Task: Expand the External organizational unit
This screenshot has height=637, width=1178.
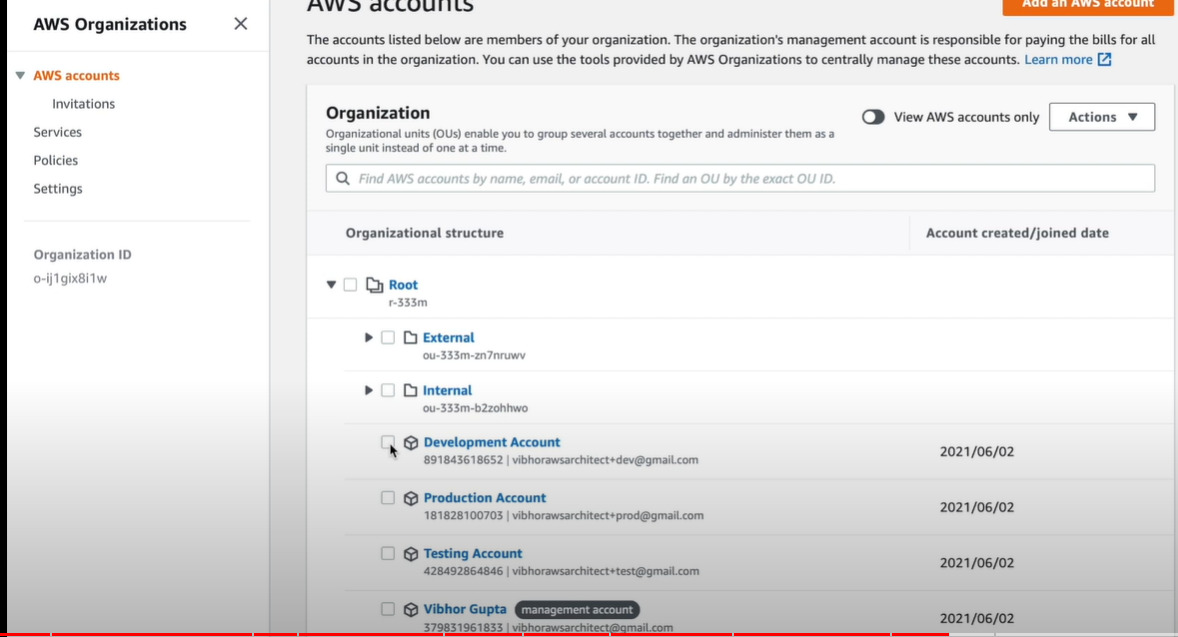Action: [368, 337]
